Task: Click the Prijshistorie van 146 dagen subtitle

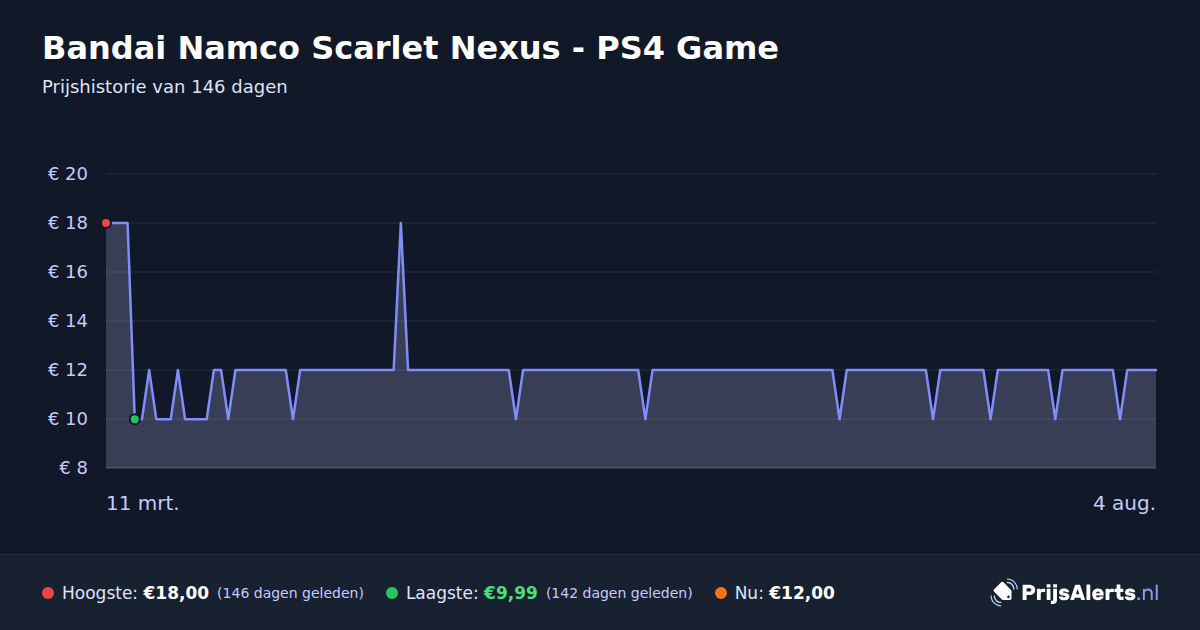Action: click(165, 87)
